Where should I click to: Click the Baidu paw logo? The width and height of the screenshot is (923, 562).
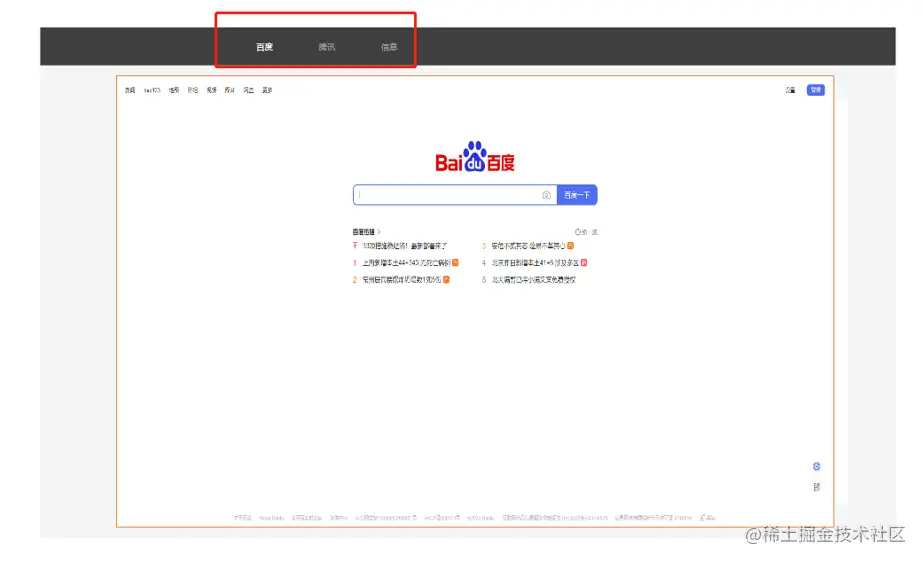[474, 157]
